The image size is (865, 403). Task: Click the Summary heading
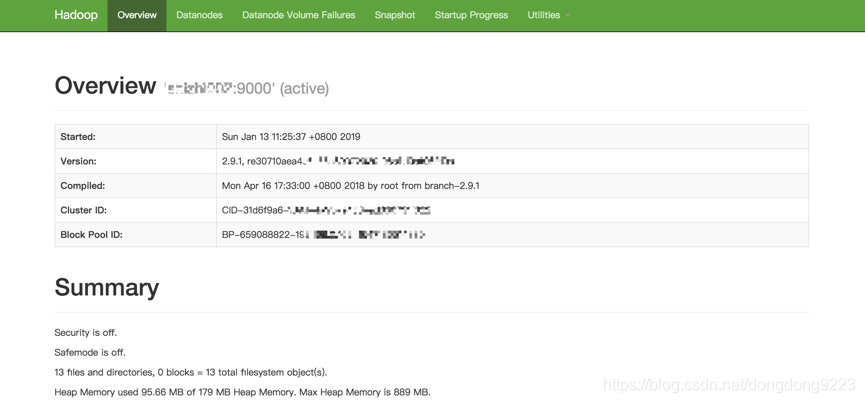(106, 287)
